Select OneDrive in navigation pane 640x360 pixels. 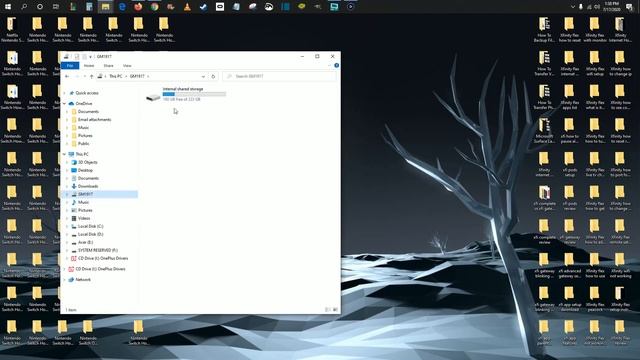(x=84, y=104)
